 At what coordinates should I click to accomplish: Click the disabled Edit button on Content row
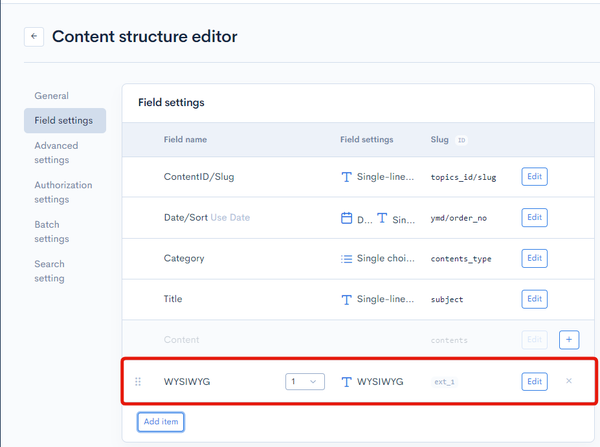click(x=534, y=340)
